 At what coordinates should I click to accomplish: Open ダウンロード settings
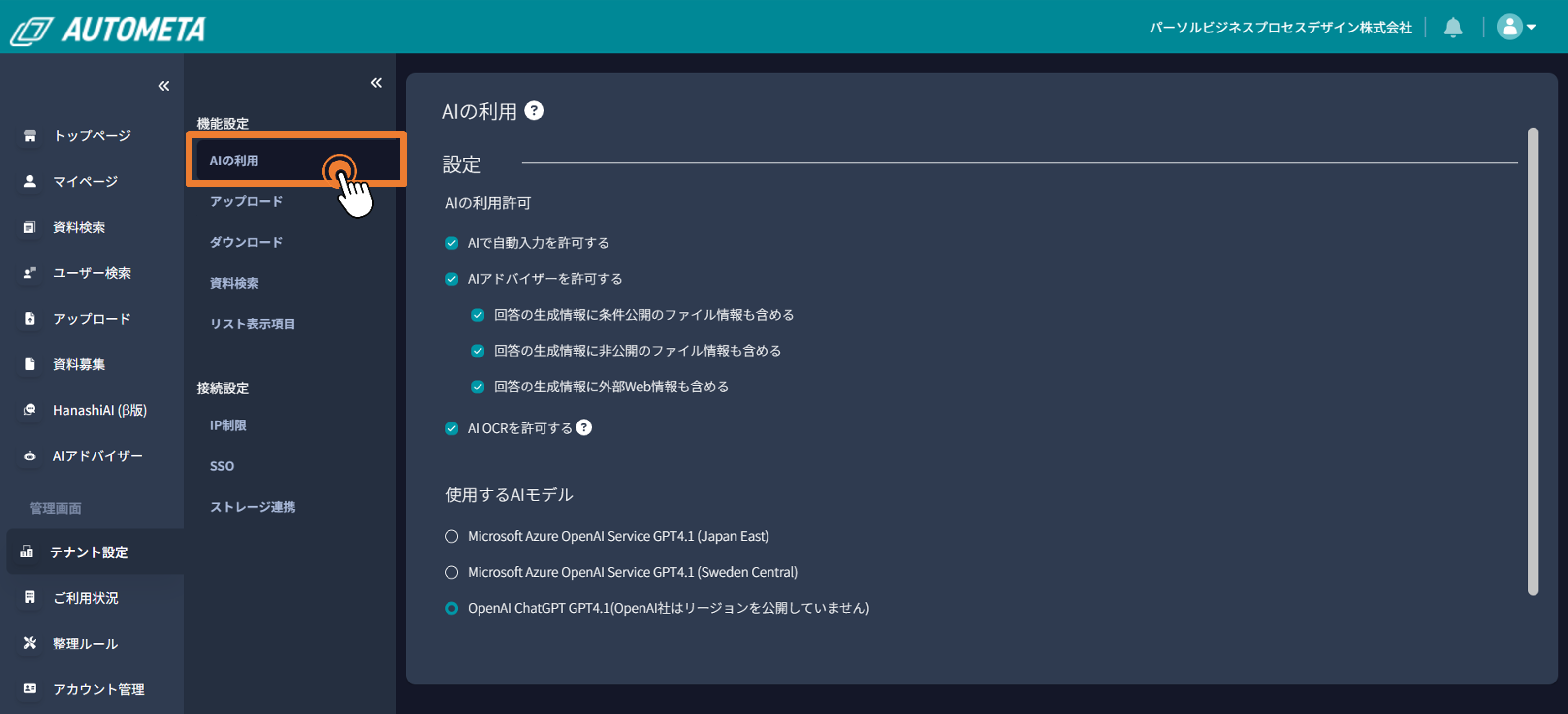point(246,242)
